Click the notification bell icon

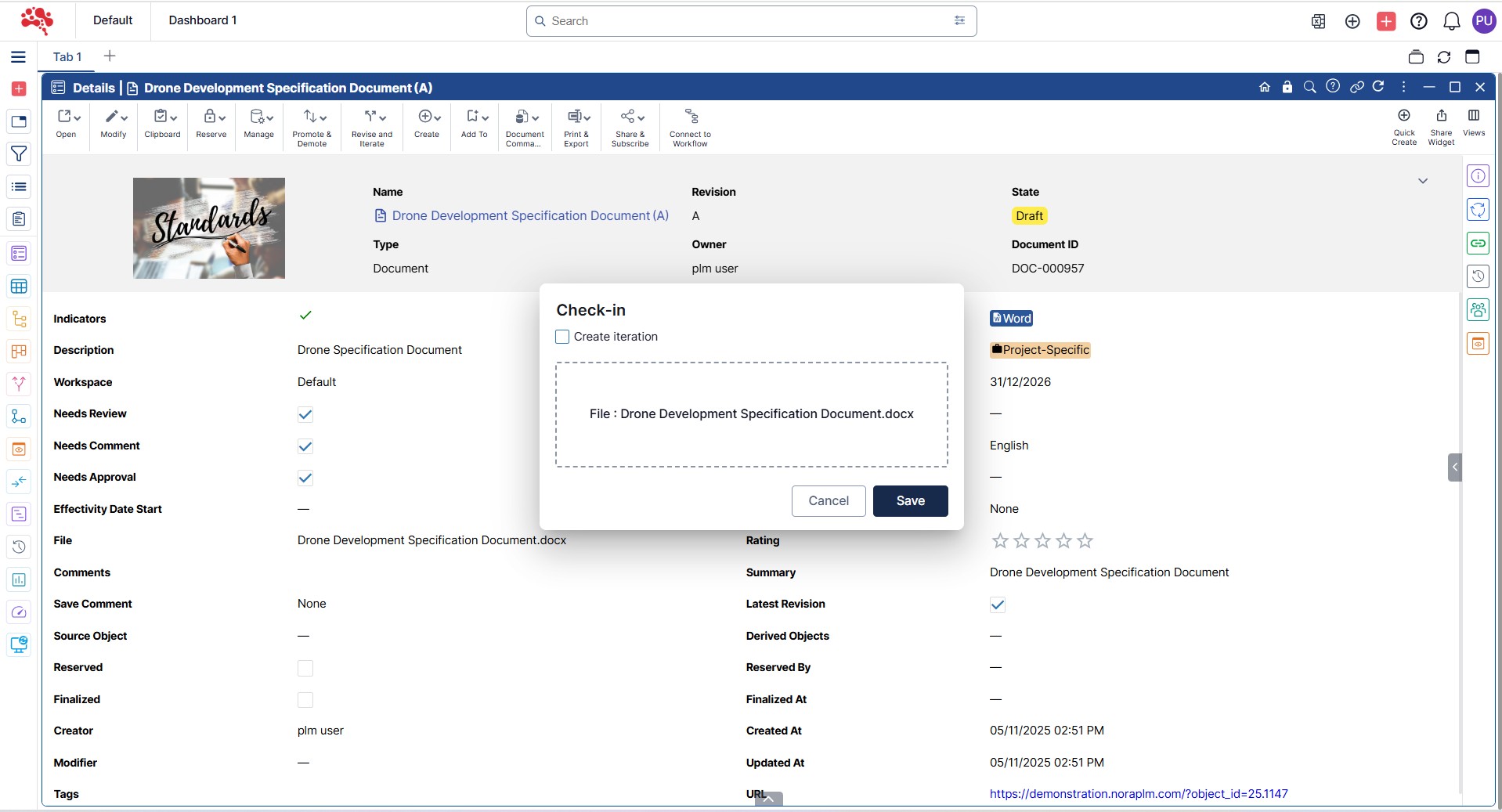1451,21
